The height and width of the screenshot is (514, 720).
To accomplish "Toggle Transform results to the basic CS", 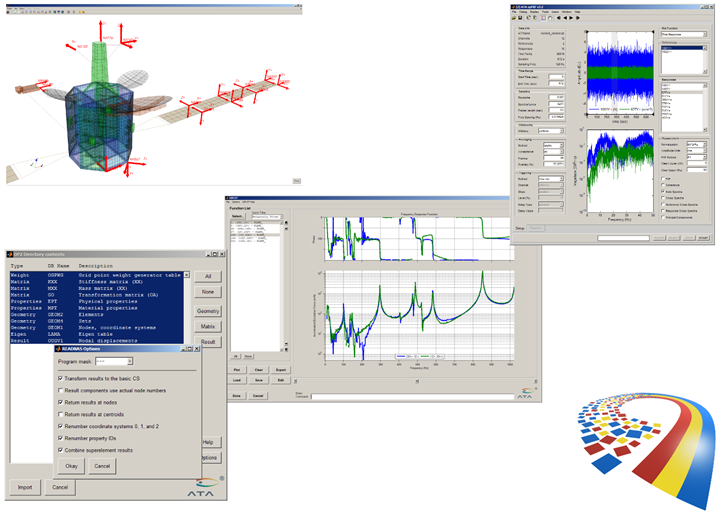I will (x=60, y=377).
